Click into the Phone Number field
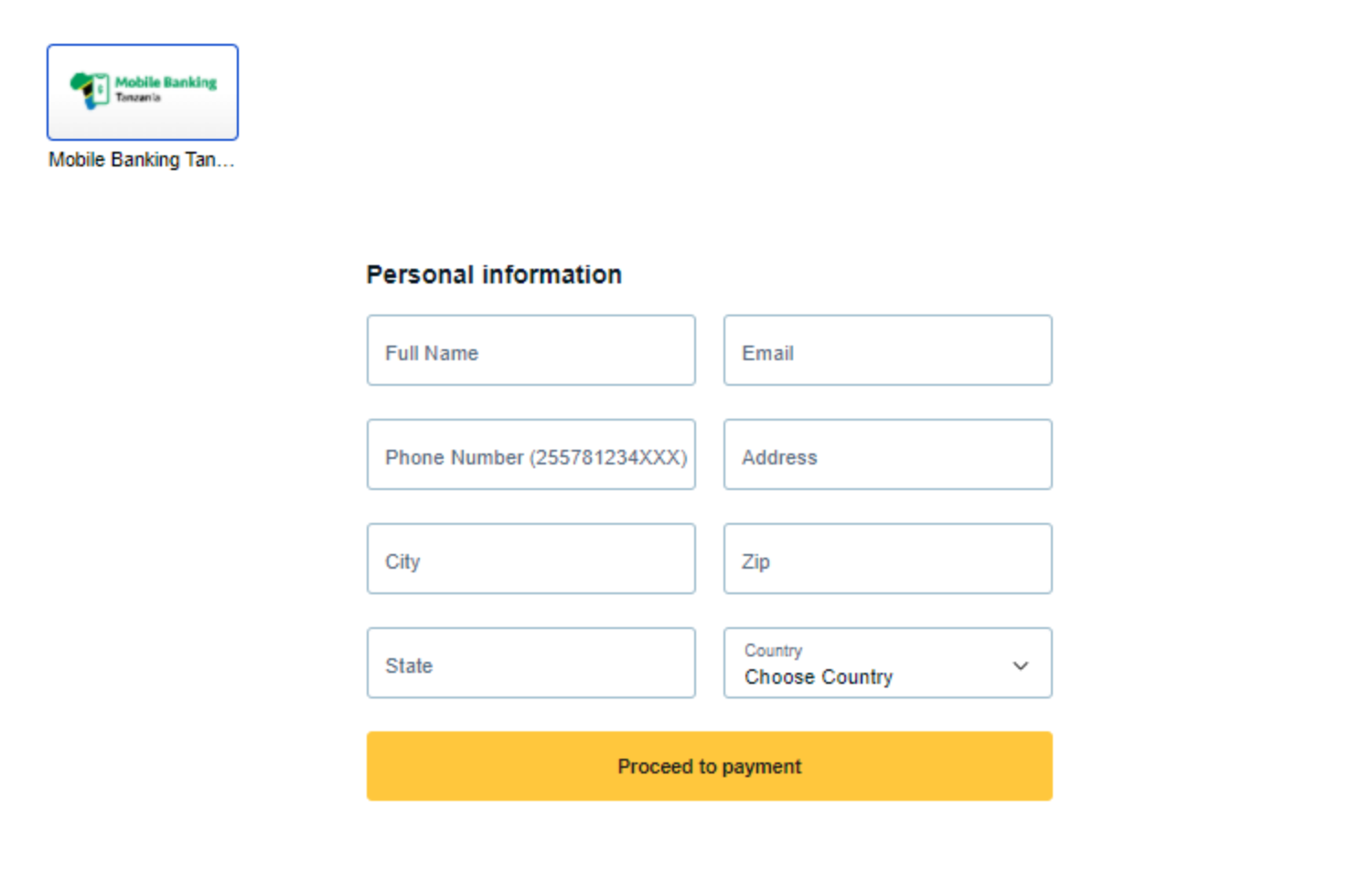The height and width of the screenshot is (874, 1372). coord(531,454)
